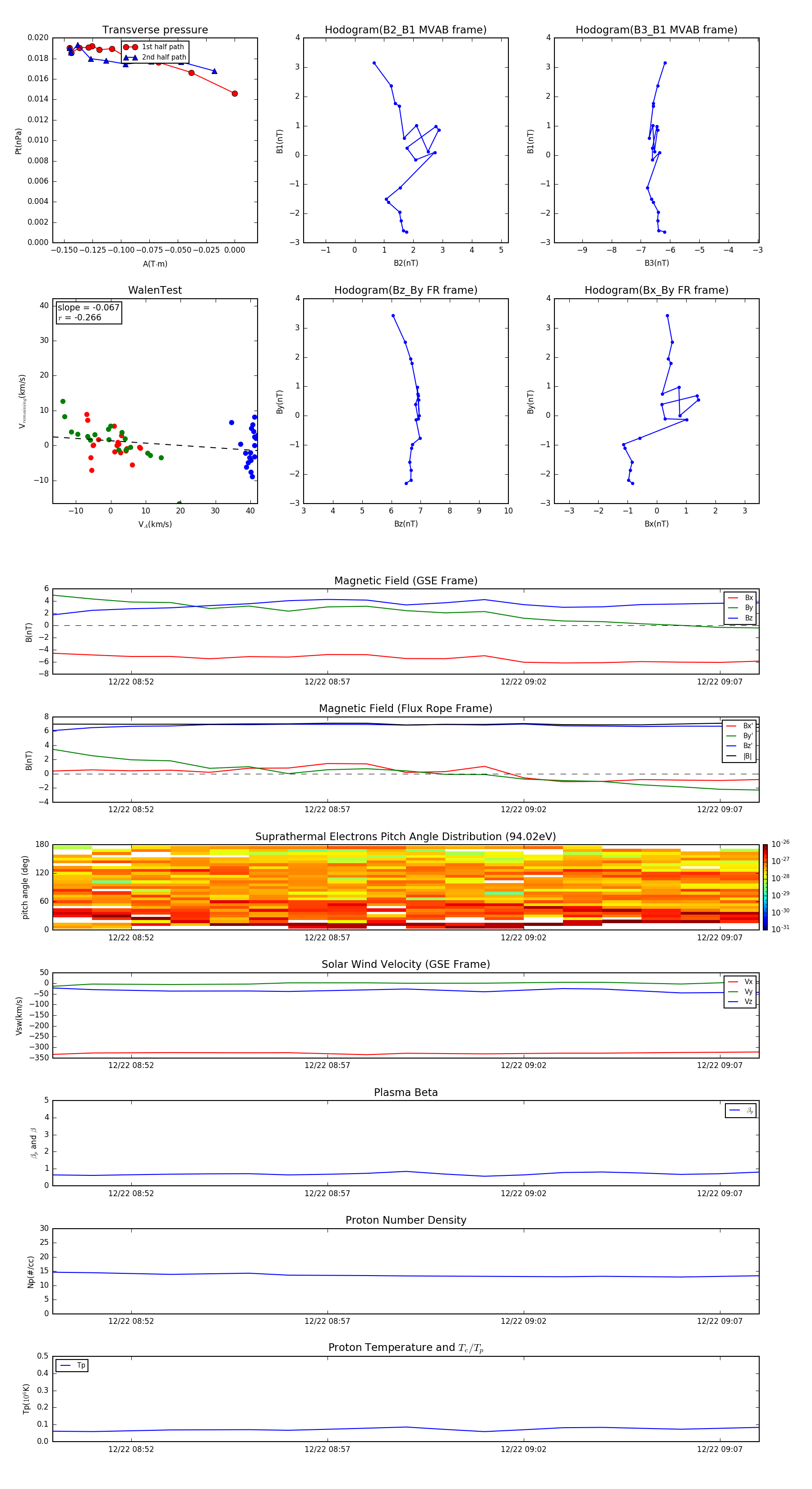The width and height of the screenshot is (812, 1489).
Task: Click the |B| entry in Flux Rope legend
Action: (740, 757)
